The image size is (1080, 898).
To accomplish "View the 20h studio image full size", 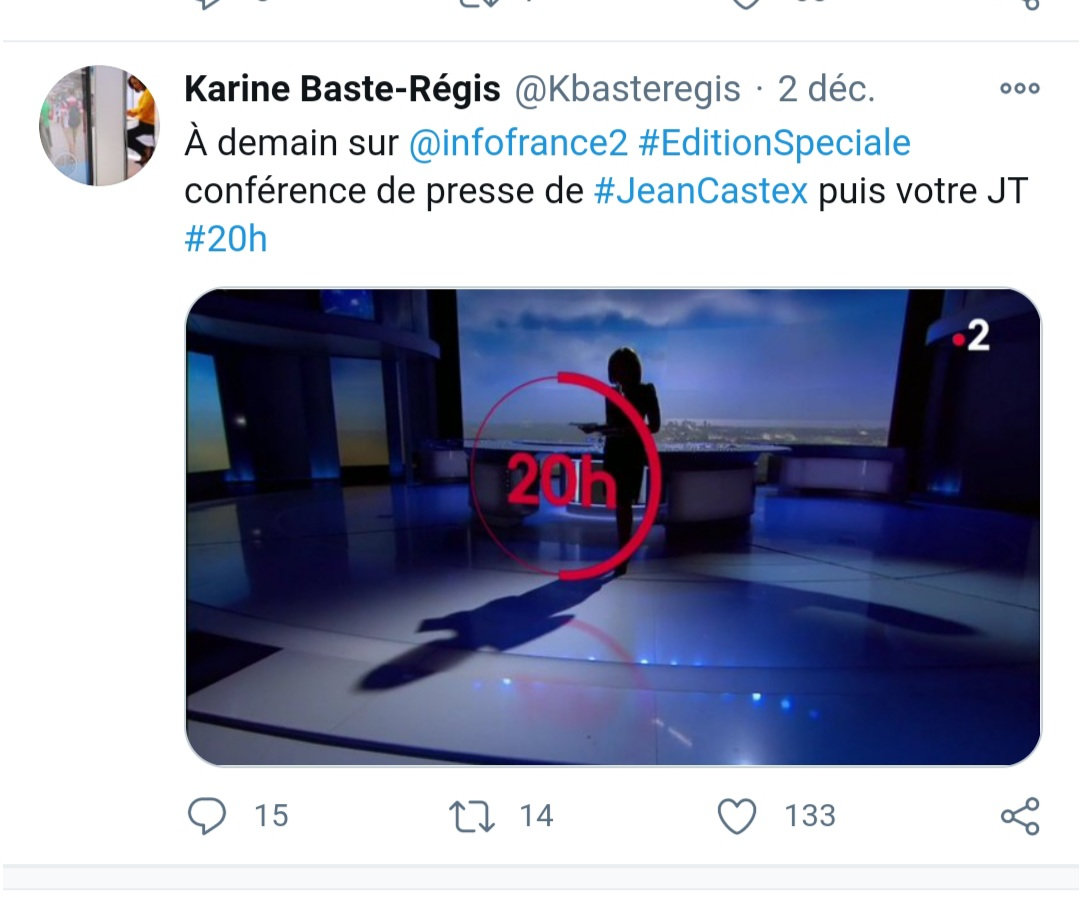I will click(x=613, y=527).
